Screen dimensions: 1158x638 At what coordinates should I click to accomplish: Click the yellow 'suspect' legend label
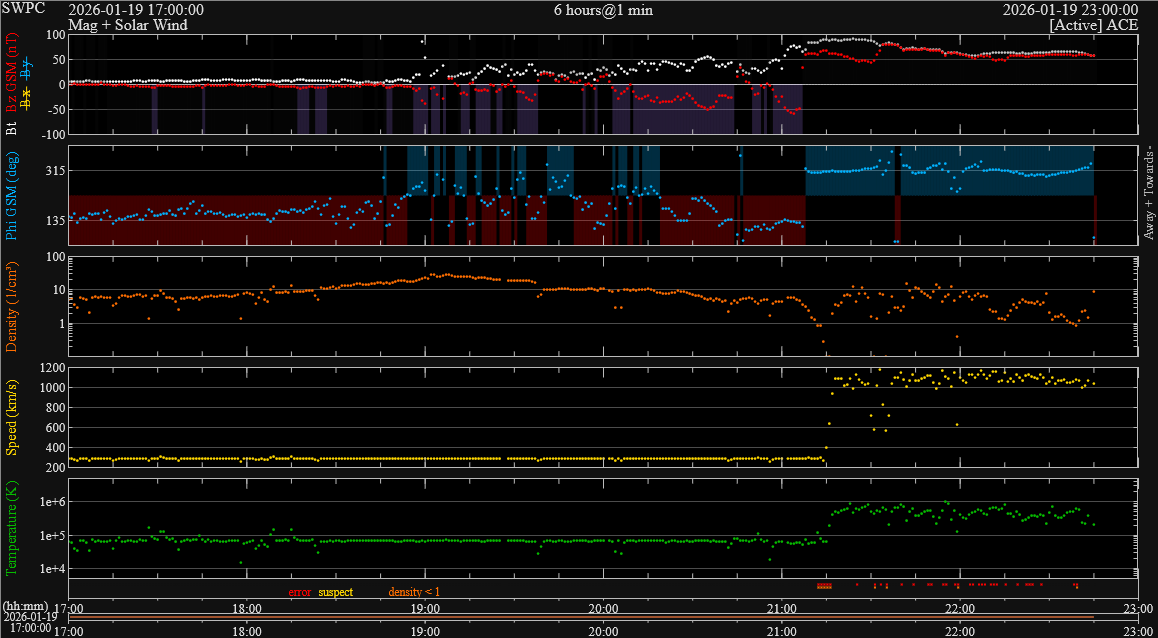click(335, 592)
